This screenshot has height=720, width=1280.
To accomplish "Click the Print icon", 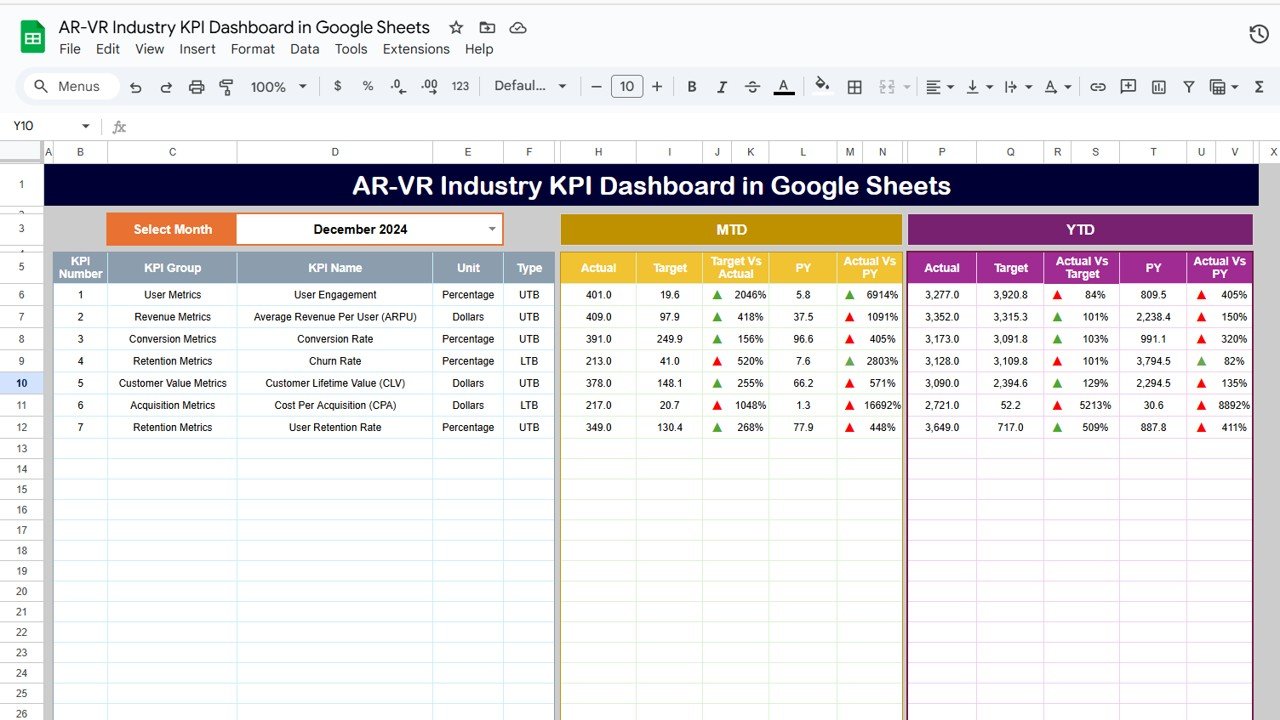I will [196, 87].
